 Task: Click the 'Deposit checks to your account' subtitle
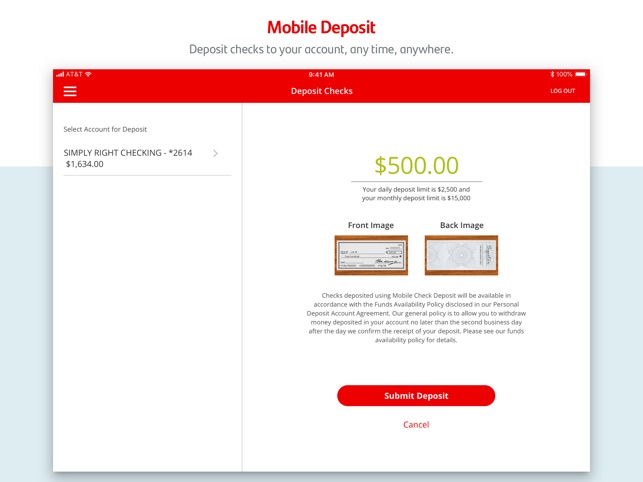click(x=321, y=50)
